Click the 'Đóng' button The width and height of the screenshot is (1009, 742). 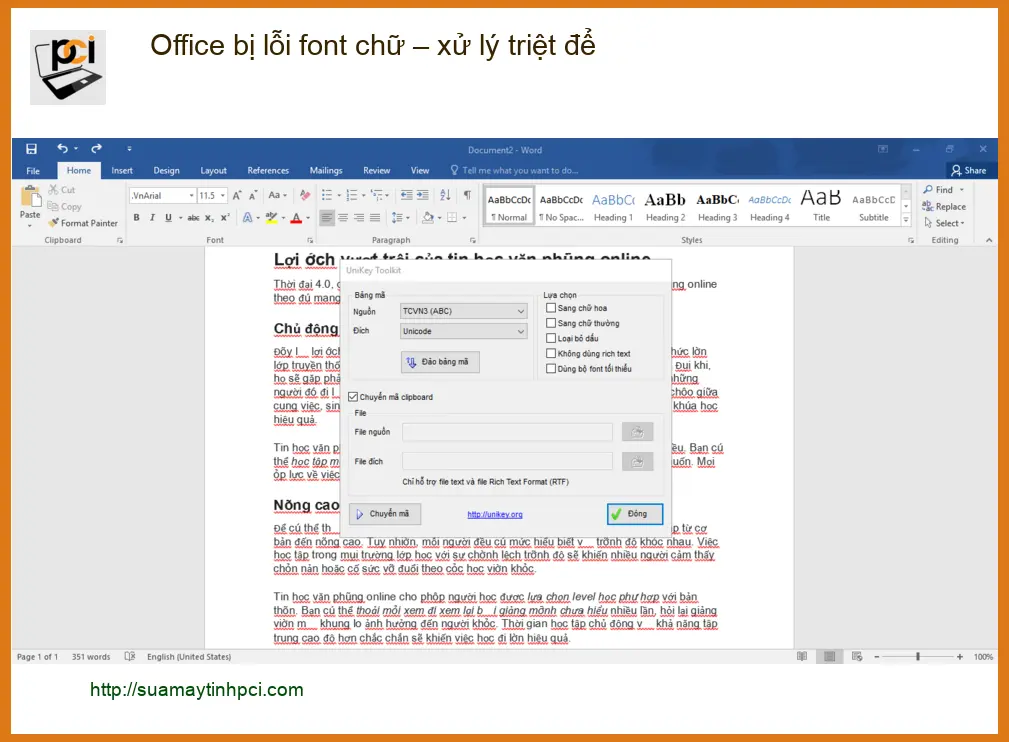(x=634, y=514)
